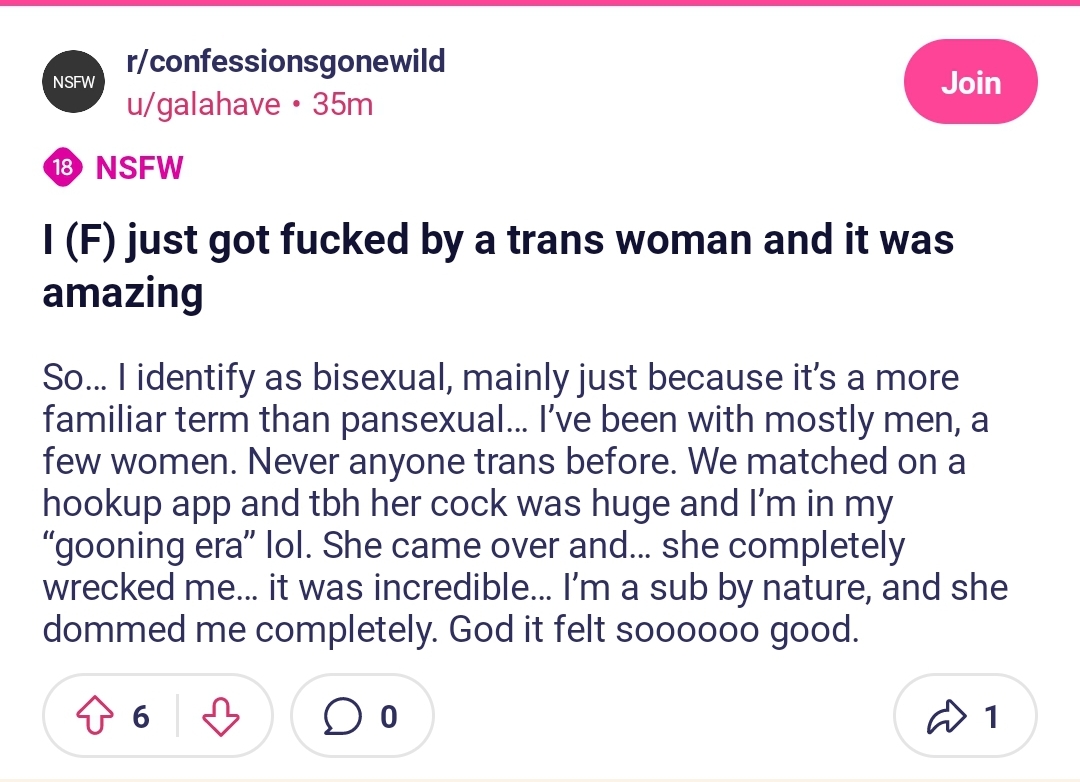Open the u/galahave user profile
The height and width of the screenshot is (782, 1080).
point(203,105)
